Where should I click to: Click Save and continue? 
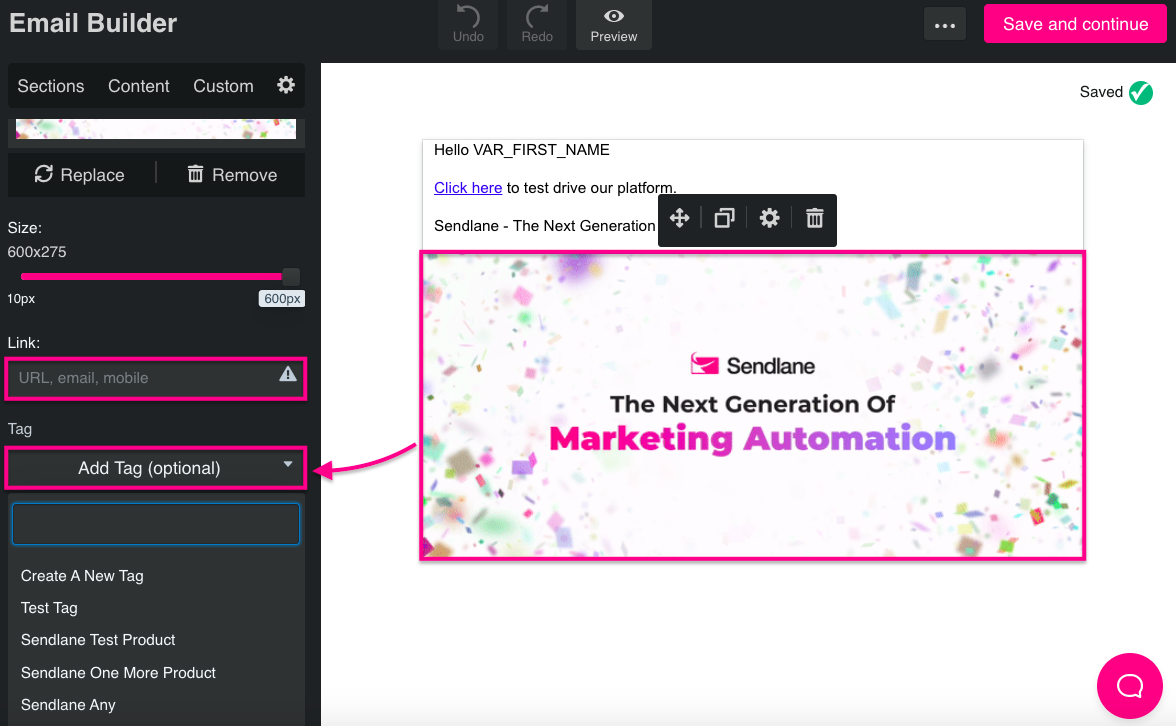tap(1075, 24)
